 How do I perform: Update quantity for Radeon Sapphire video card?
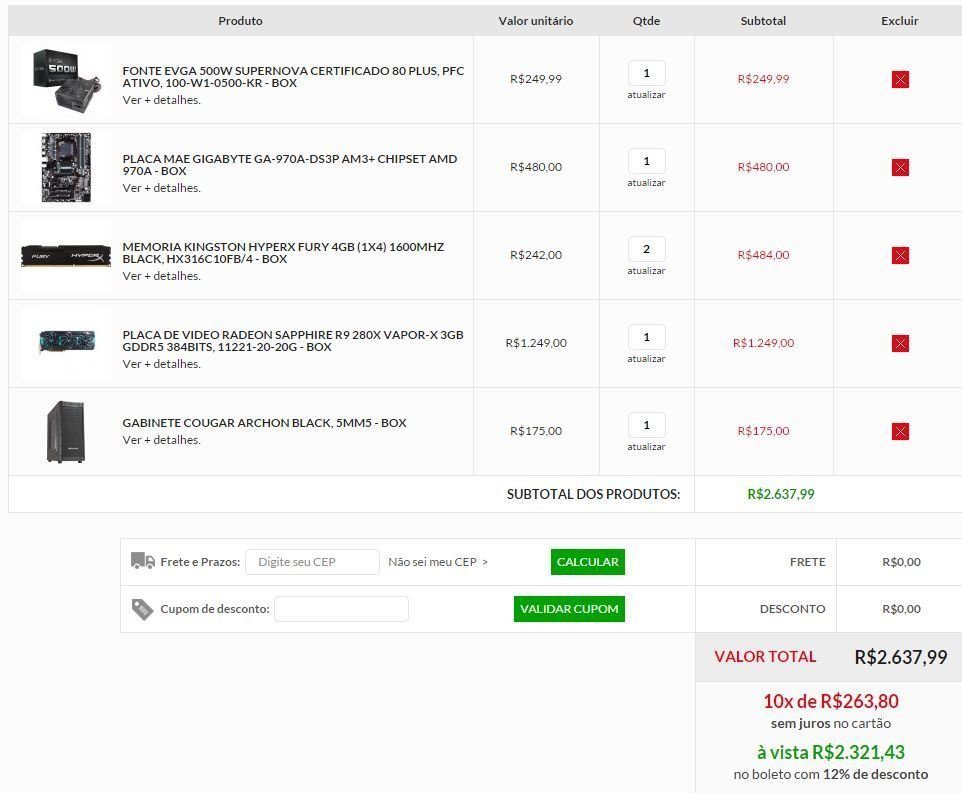(x=646, y=359)
